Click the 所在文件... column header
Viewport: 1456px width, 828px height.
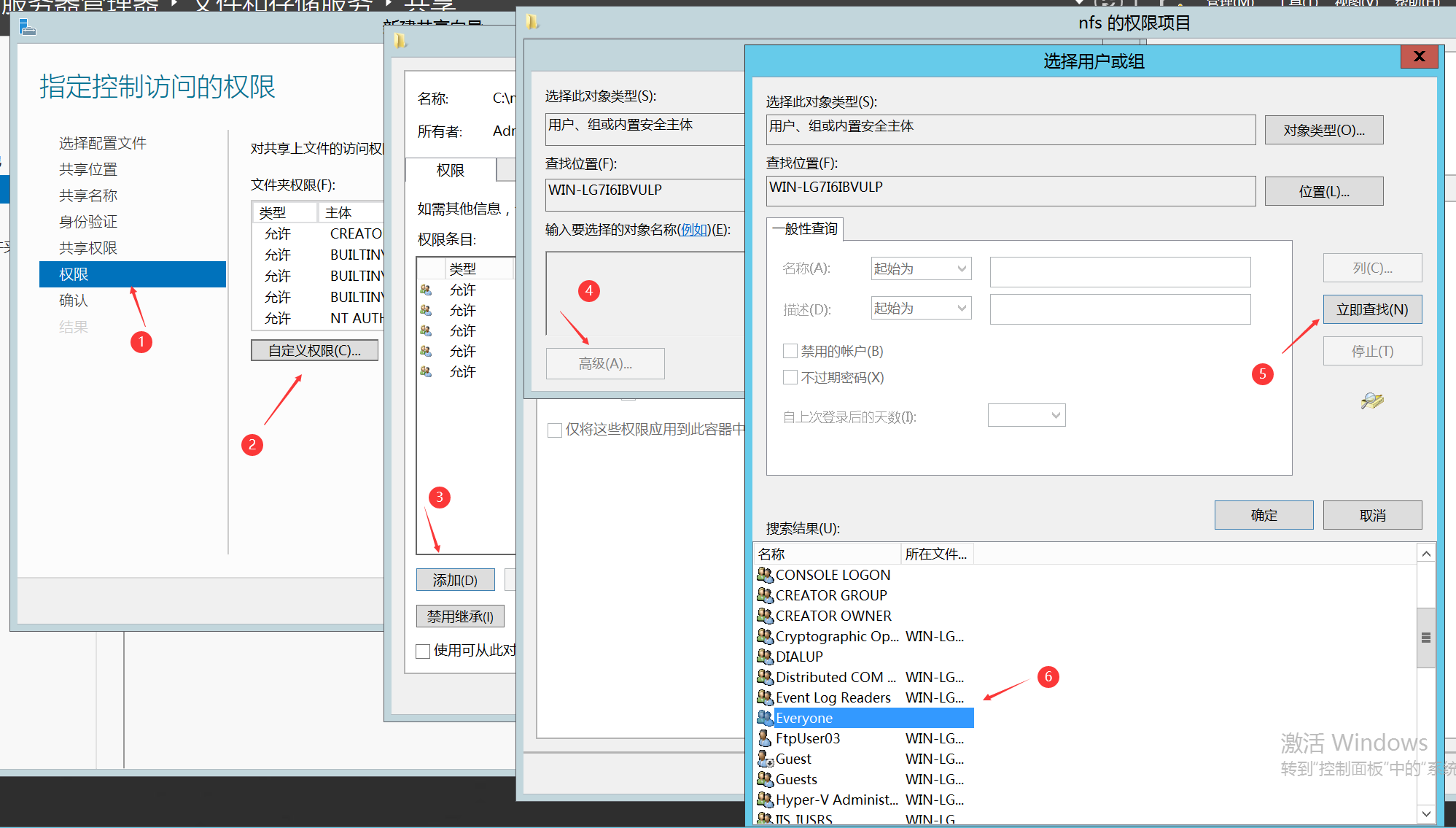[937, 554]
